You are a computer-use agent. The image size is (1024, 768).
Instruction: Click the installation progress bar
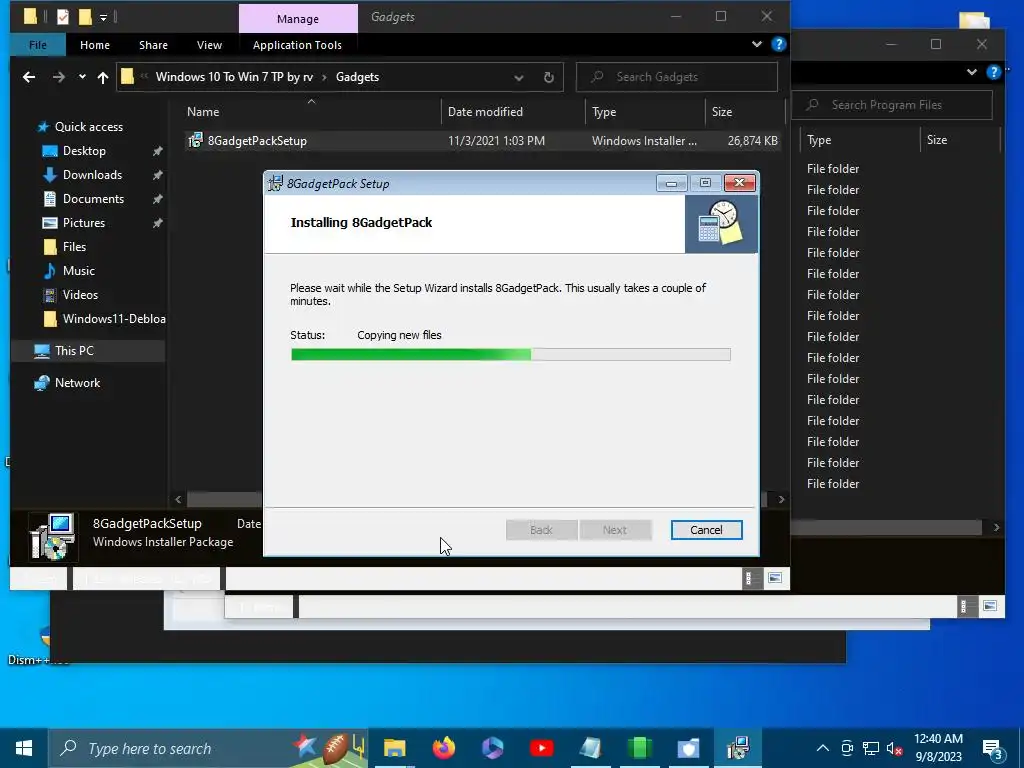[511, 355]
